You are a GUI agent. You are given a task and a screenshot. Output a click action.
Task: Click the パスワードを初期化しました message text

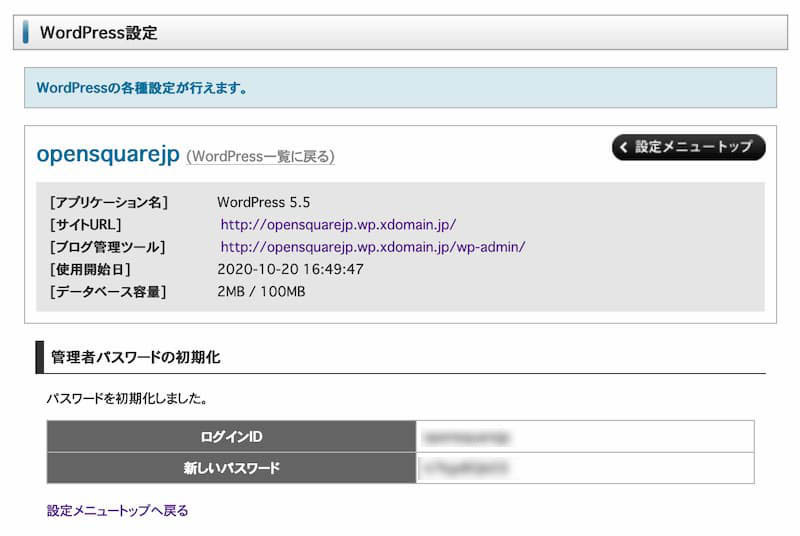click(x=126, y=399)
